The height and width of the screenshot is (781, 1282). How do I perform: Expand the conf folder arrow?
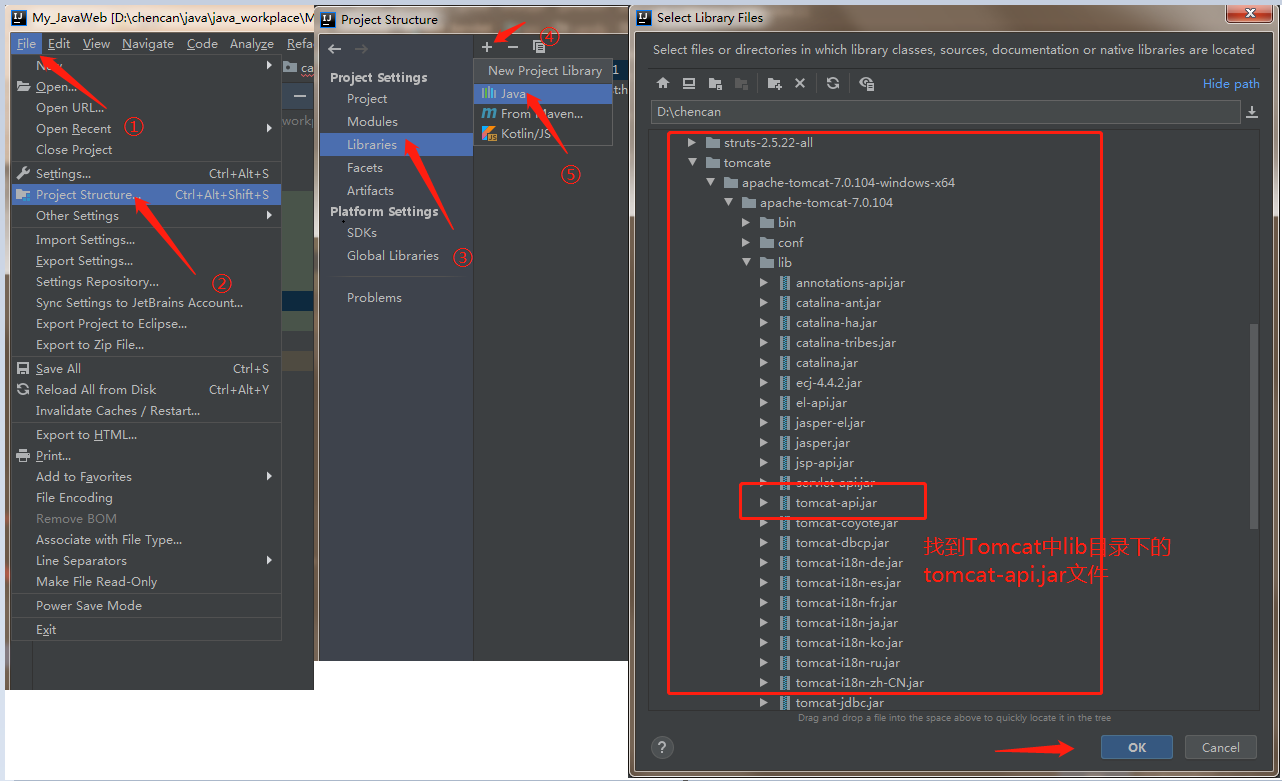745,242
